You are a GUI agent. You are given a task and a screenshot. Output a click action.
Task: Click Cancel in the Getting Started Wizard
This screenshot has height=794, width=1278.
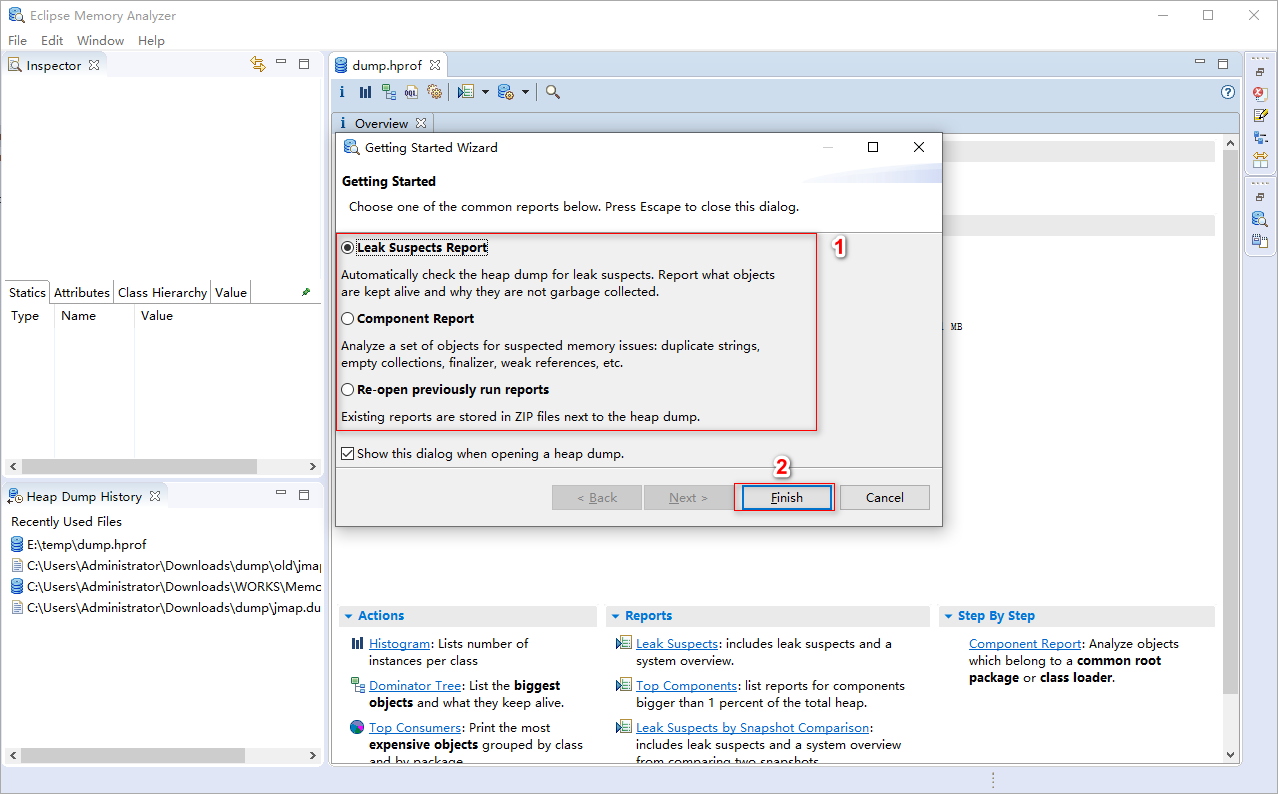point(884,497)
